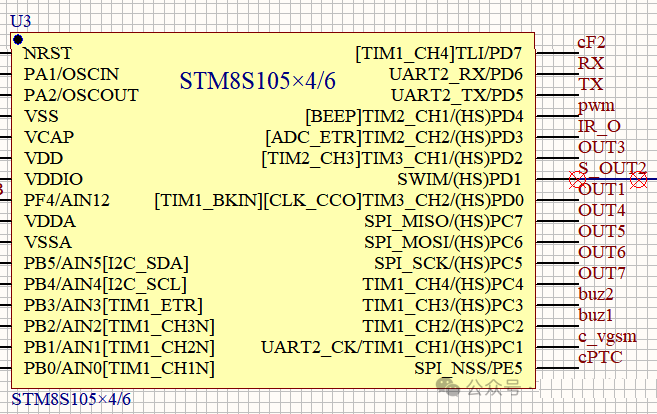Click the pwm net label
Screen dimensions: 657x414
[x=596, y=105]
